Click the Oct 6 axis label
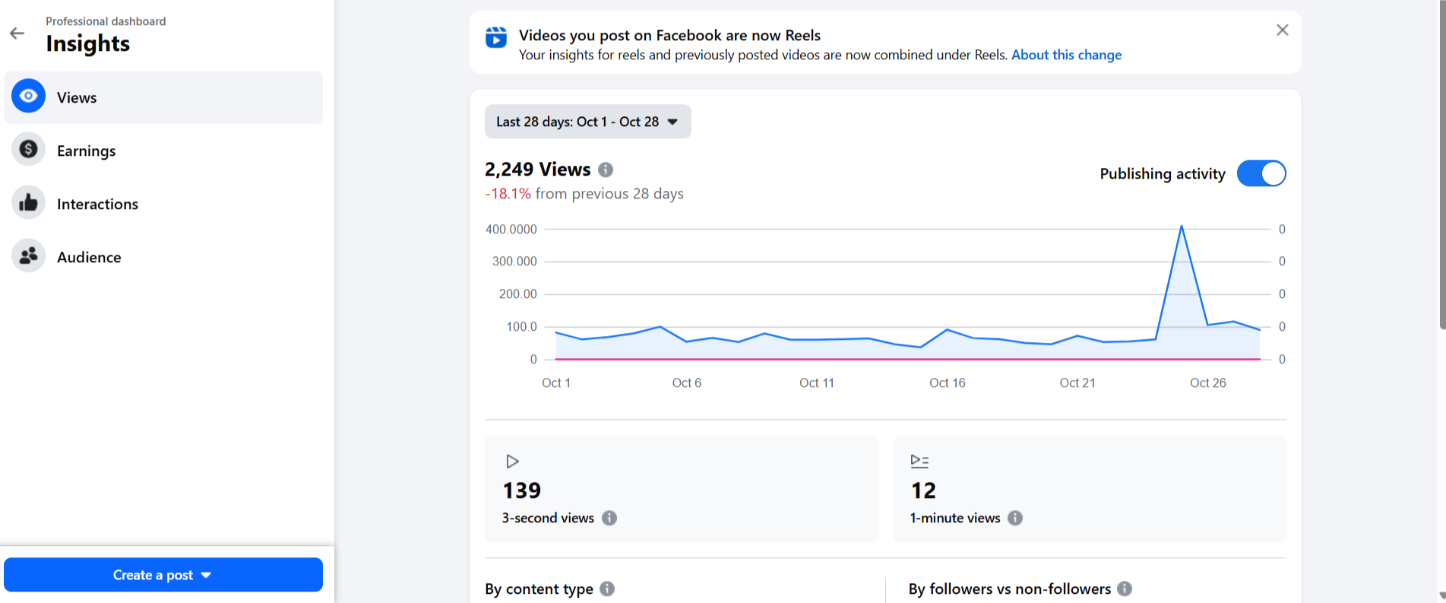Screen dimensions: 1446x603 [x=687, y=383]
